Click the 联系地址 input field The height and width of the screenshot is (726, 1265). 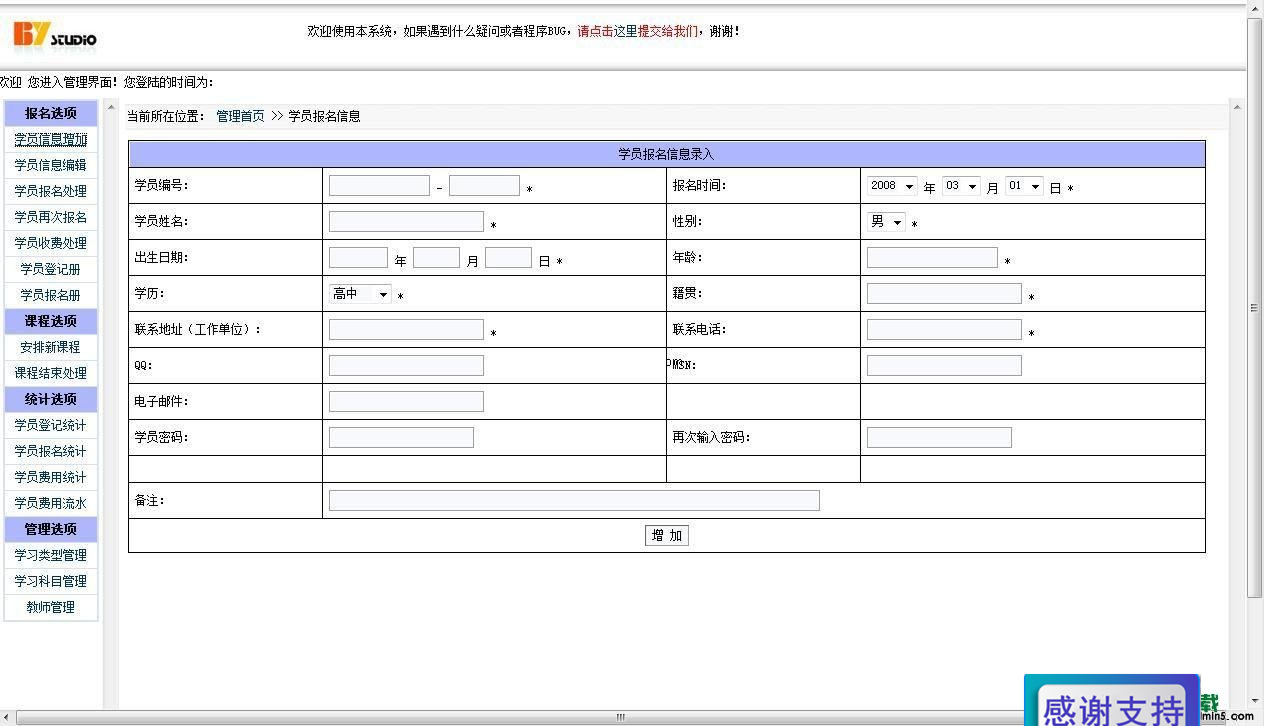pyautogui.click(x=406, y=330)
